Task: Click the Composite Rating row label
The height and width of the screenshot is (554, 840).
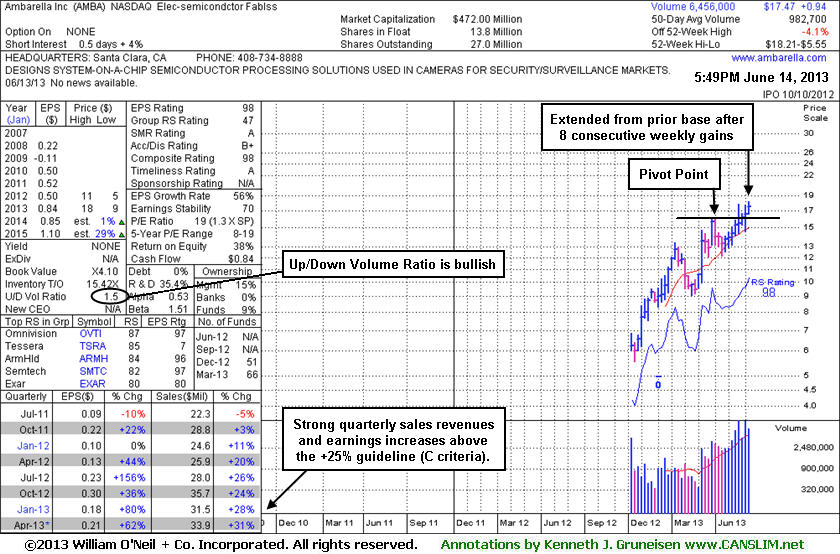Action: [172, 158]
